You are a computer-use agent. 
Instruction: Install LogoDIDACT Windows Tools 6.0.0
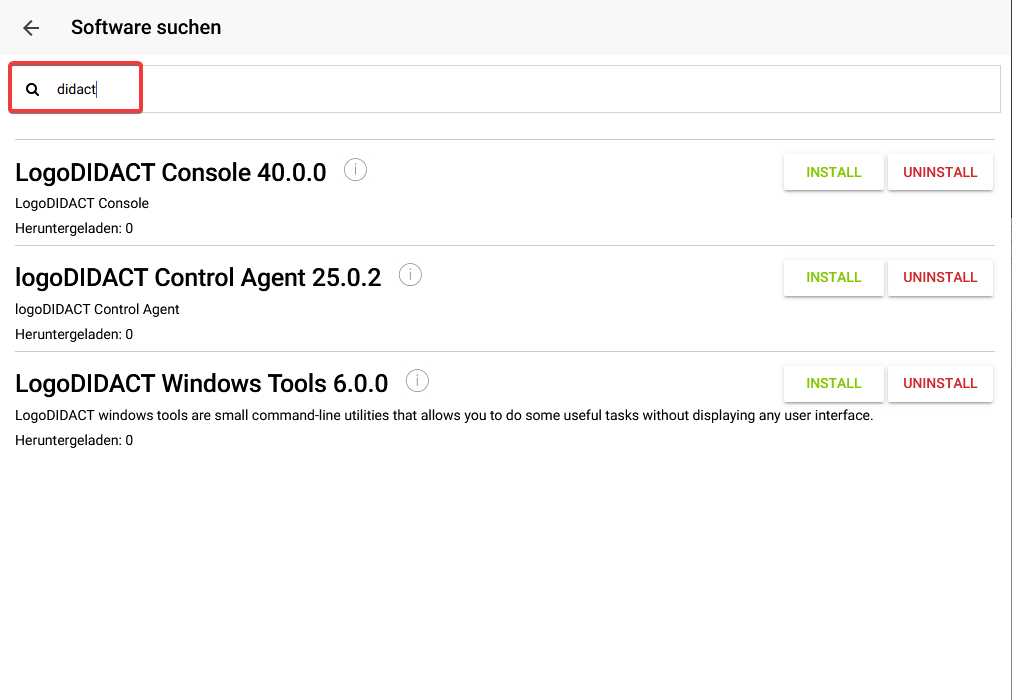[x=833, y=383]
